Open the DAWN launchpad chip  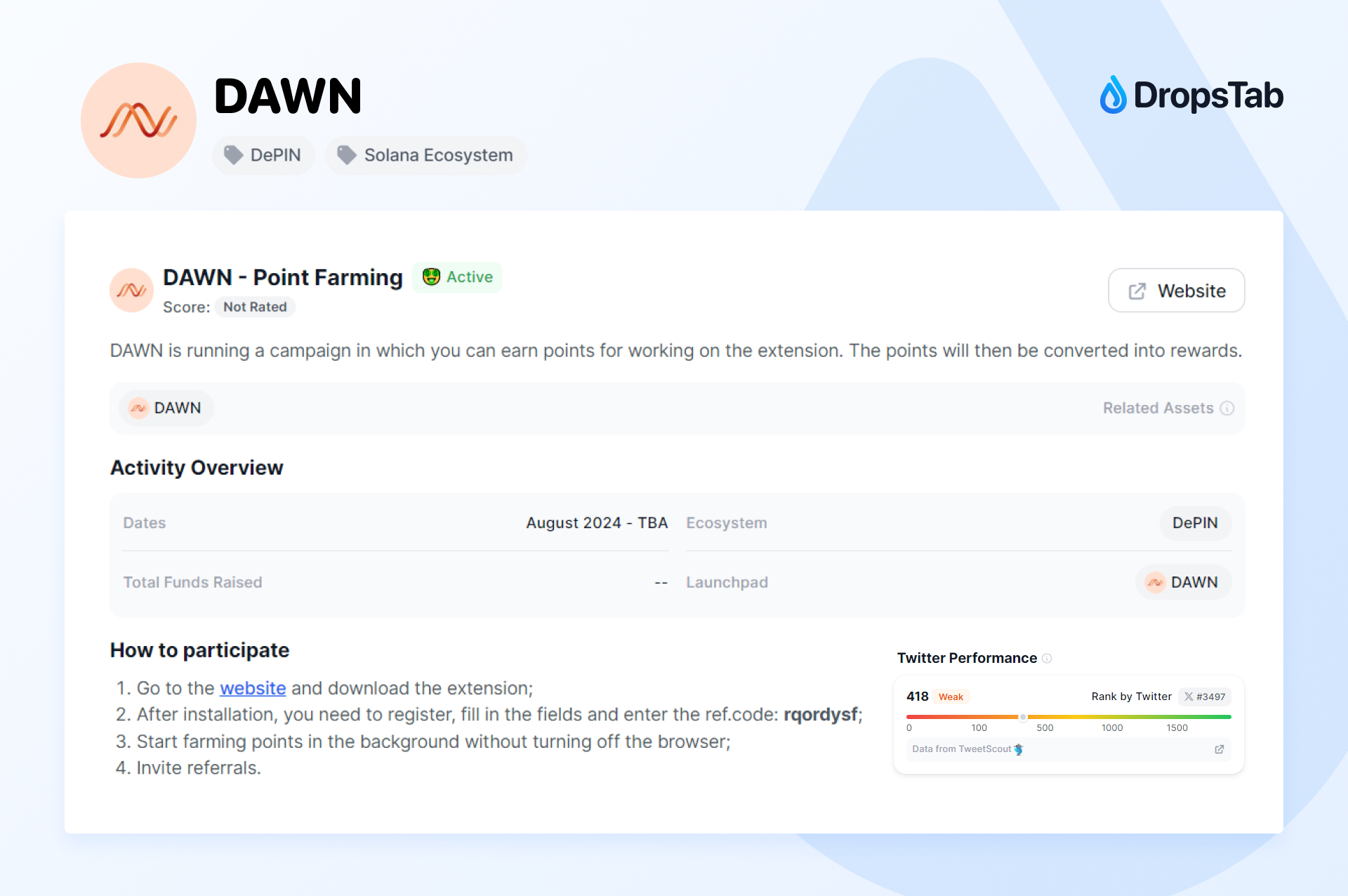click(1183, 582)
